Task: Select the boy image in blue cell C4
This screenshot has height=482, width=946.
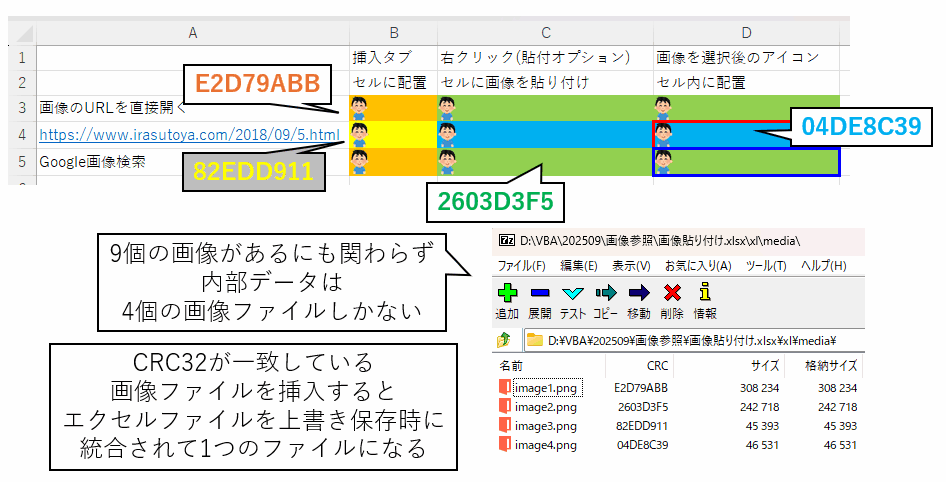Action: [x=447, y=135]
